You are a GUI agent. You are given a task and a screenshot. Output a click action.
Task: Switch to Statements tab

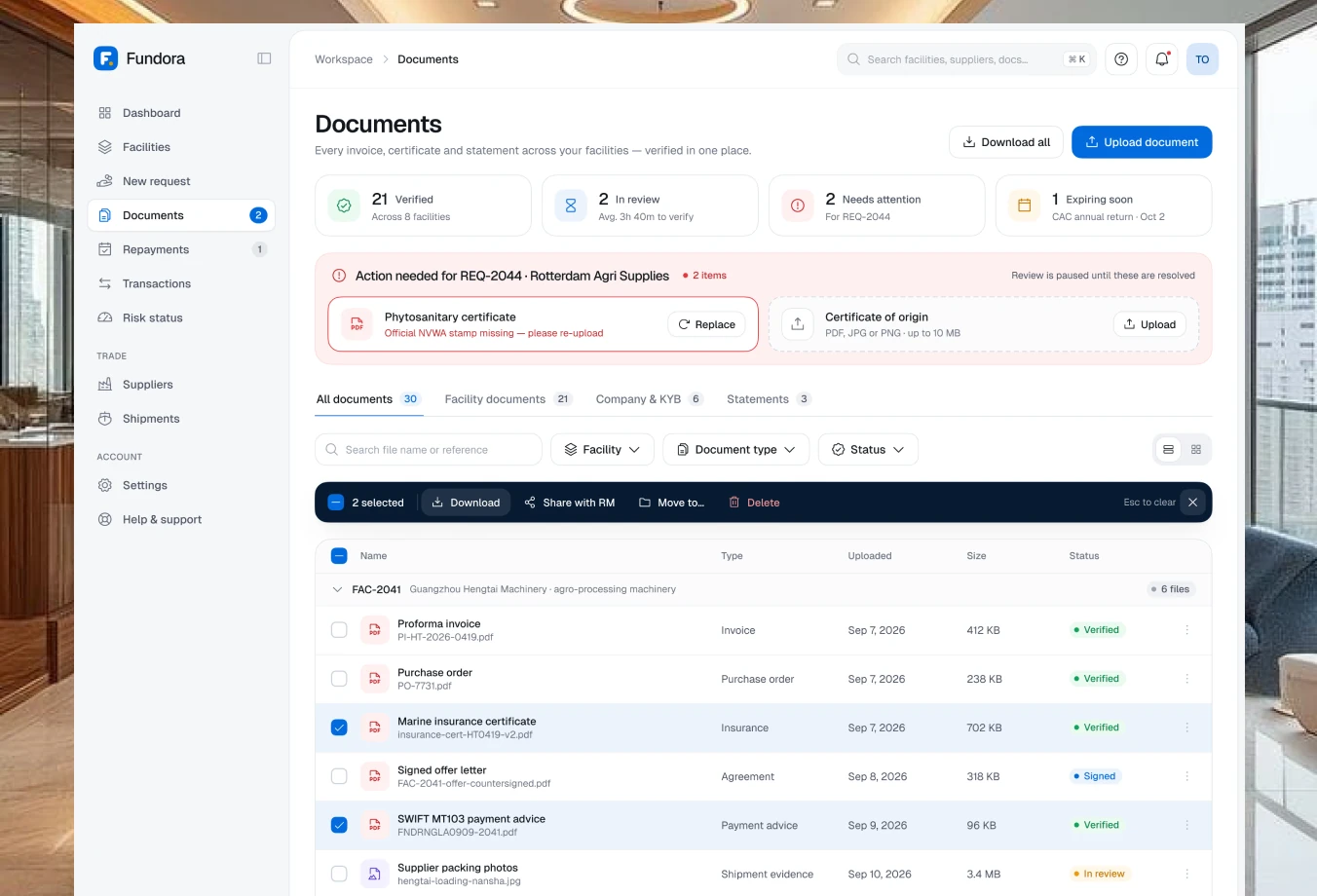[x=769, y=399]
